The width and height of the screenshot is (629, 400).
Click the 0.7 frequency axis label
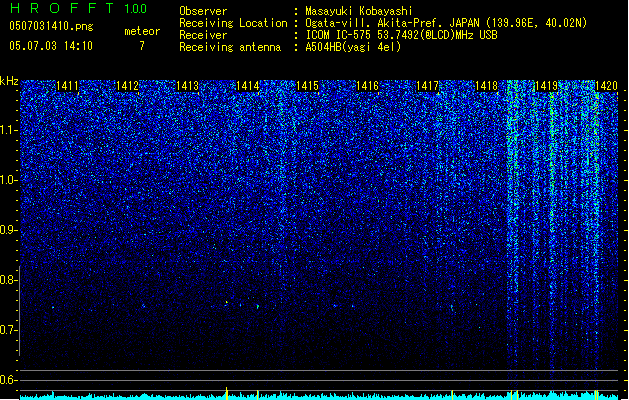coord(9,330)
